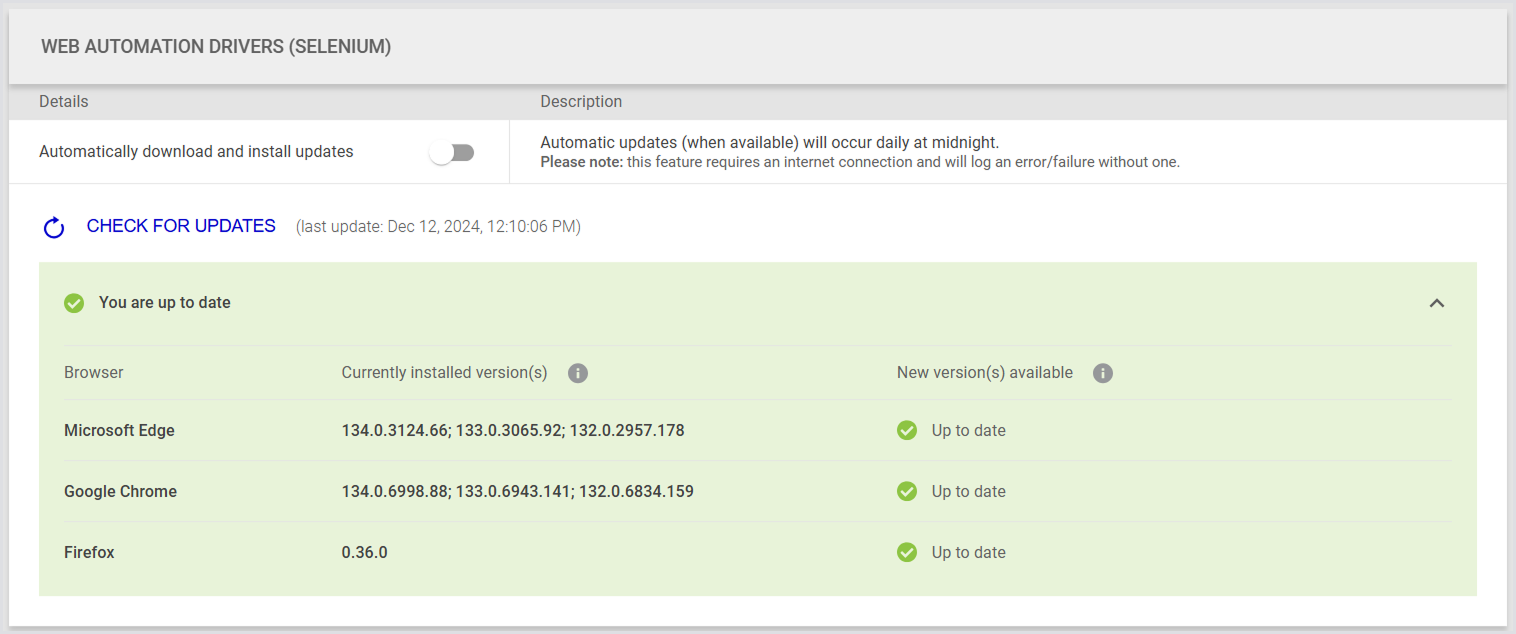Click the last update timestamp text

click(x=438, y=227)
